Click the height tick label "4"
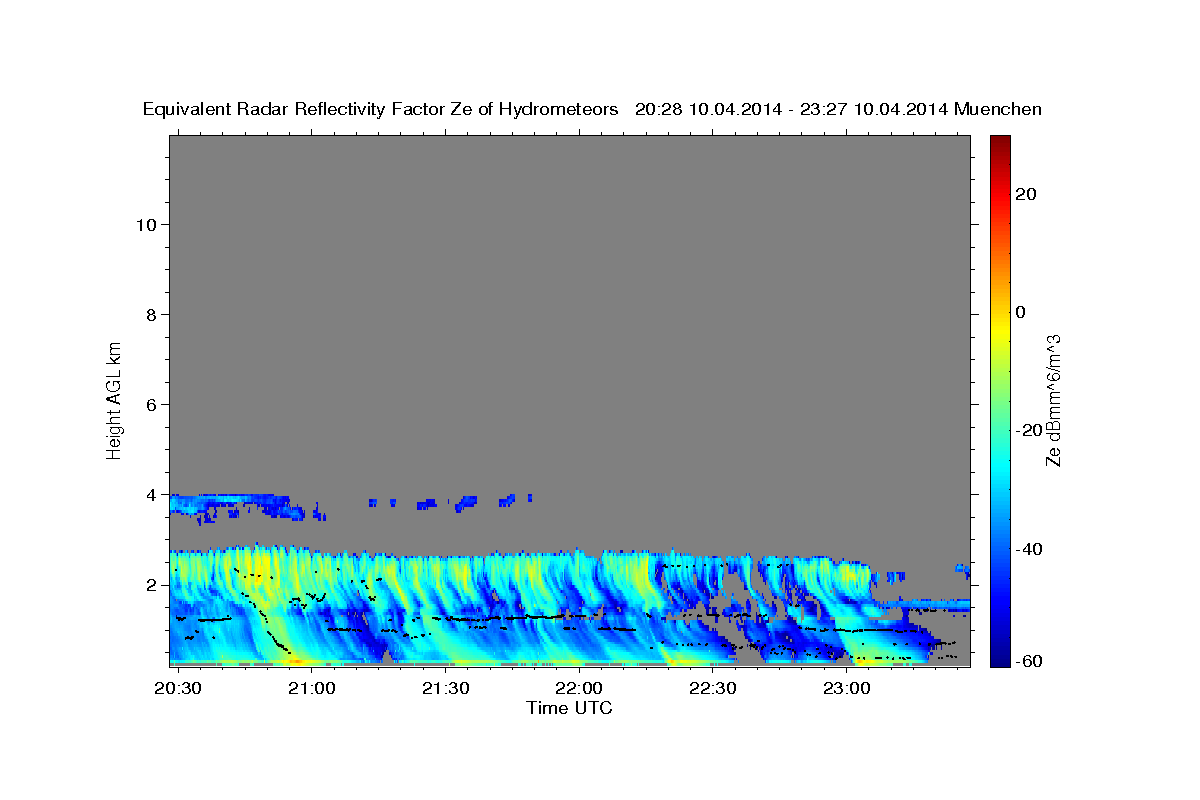Screen dimensions: 1200x800 pos(150,495)
